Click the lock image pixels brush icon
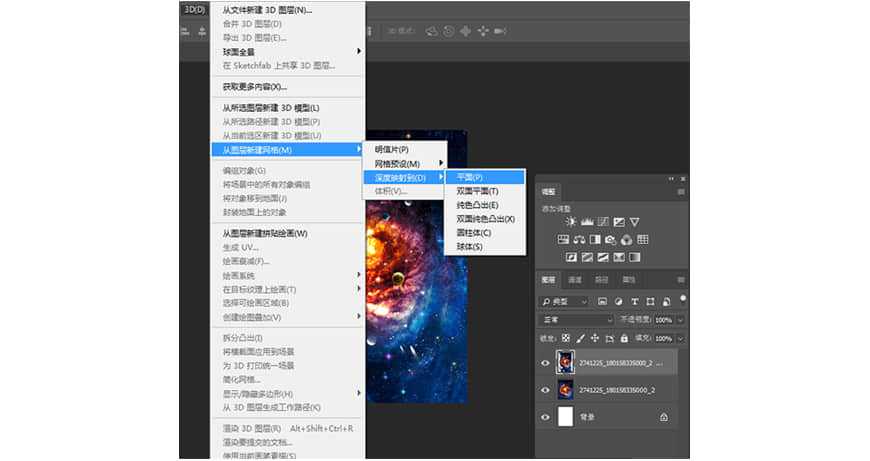The image size is (870, 461). (581, 338)
